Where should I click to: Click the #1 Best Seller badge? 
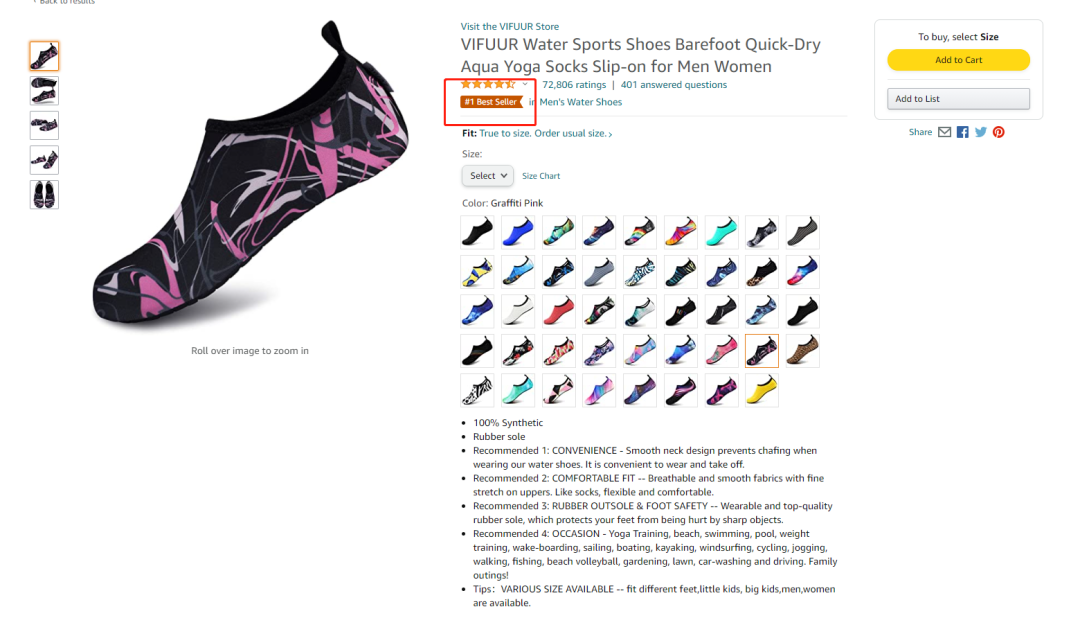click(x=491, y=102)
